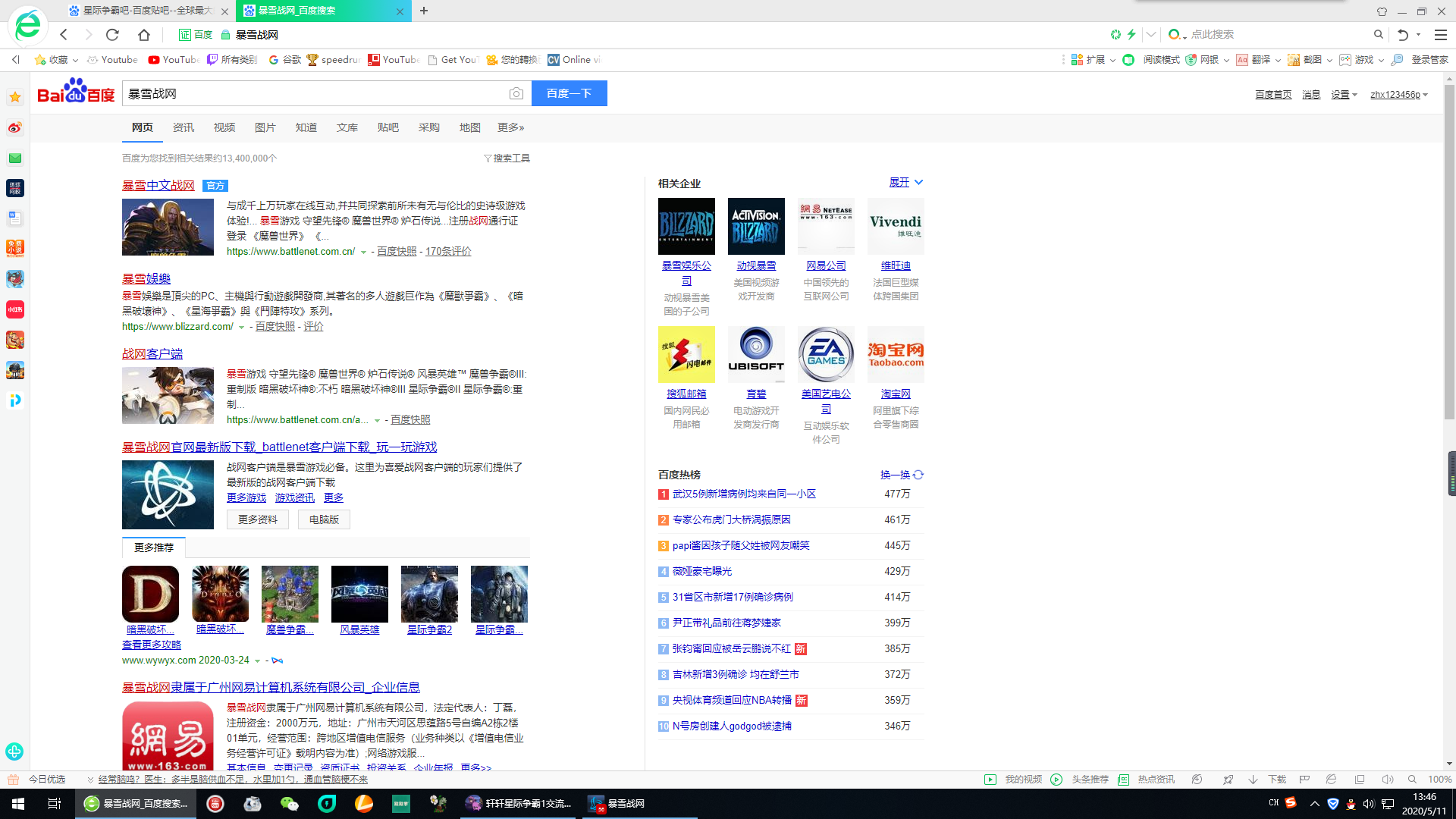Click the undo closed tab icon
This screenshot has width=1456, height=819.
pos(1403,35)
